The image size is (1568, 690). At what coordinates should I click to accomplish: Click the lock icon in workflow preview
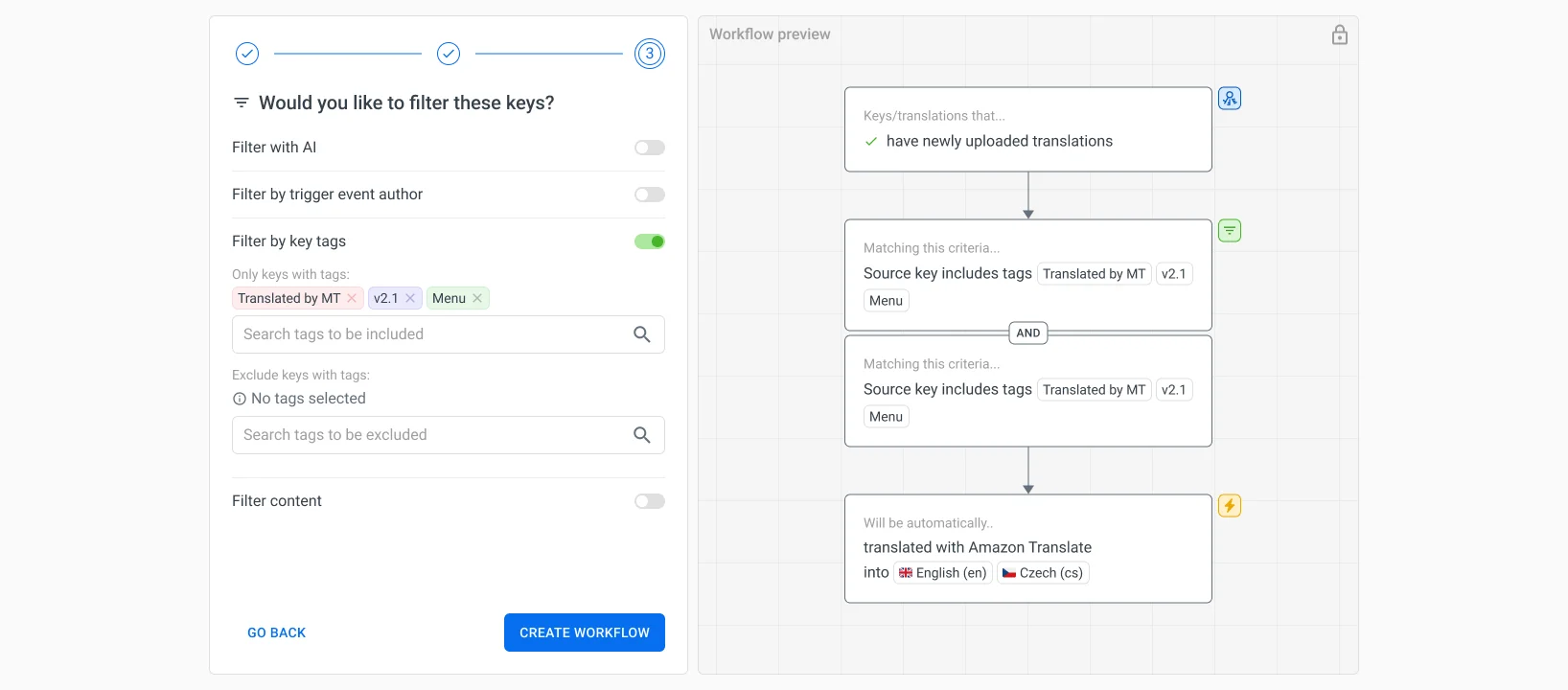point(1339,35)
